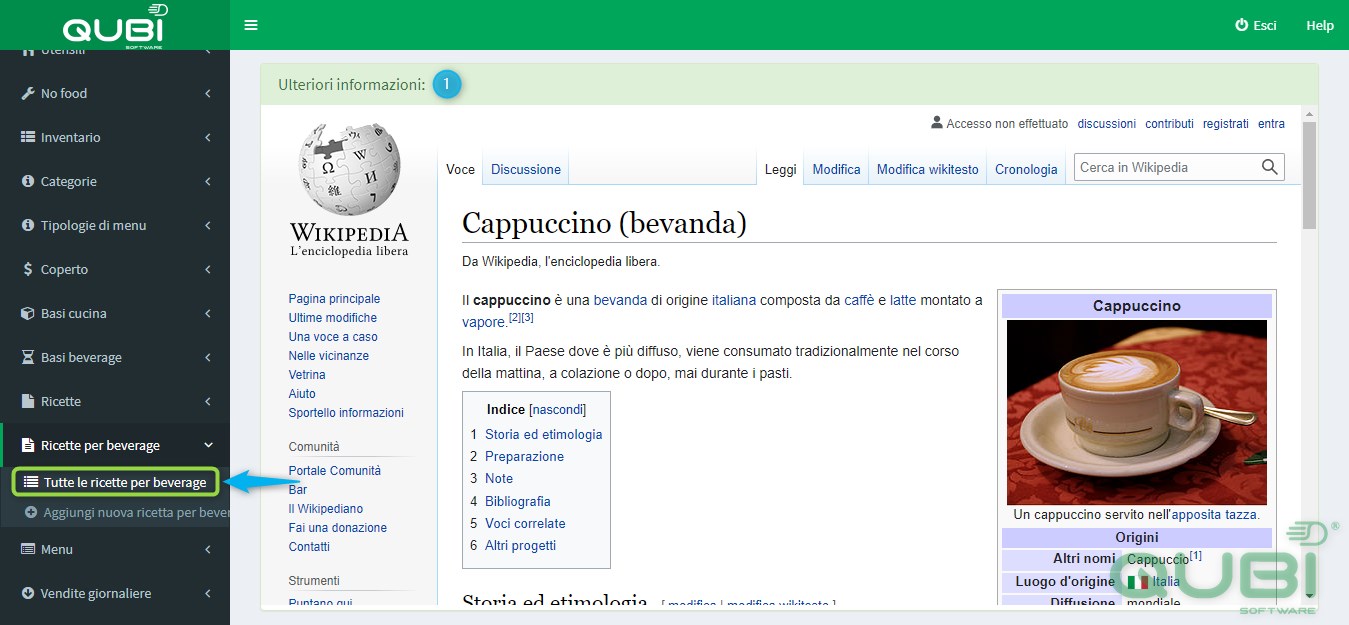The image size is (1349, 625).
Task: Collapse the Ricette per beverage chevron
Action: [x=208, y=445]
